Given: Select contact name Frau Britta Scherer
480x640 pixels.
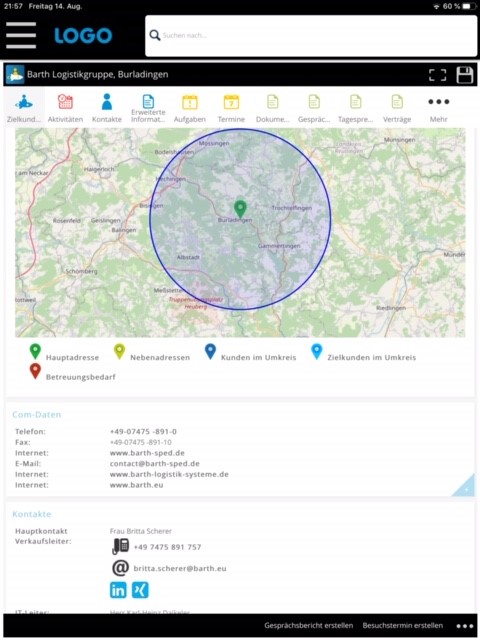Looking at the screenshot, I should [x=141, y=531].
